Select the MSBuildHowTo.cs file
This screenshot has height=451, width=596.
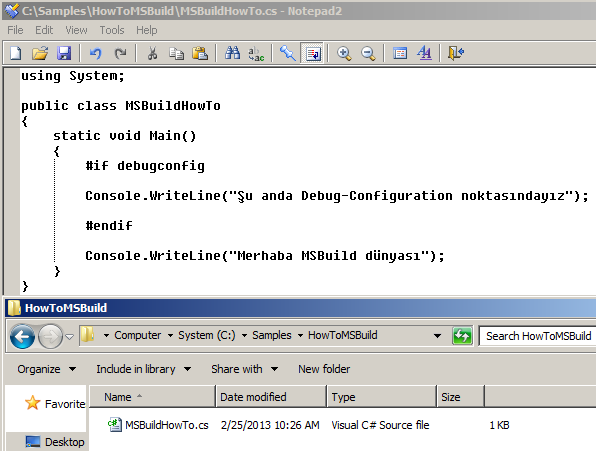(166, 425)
